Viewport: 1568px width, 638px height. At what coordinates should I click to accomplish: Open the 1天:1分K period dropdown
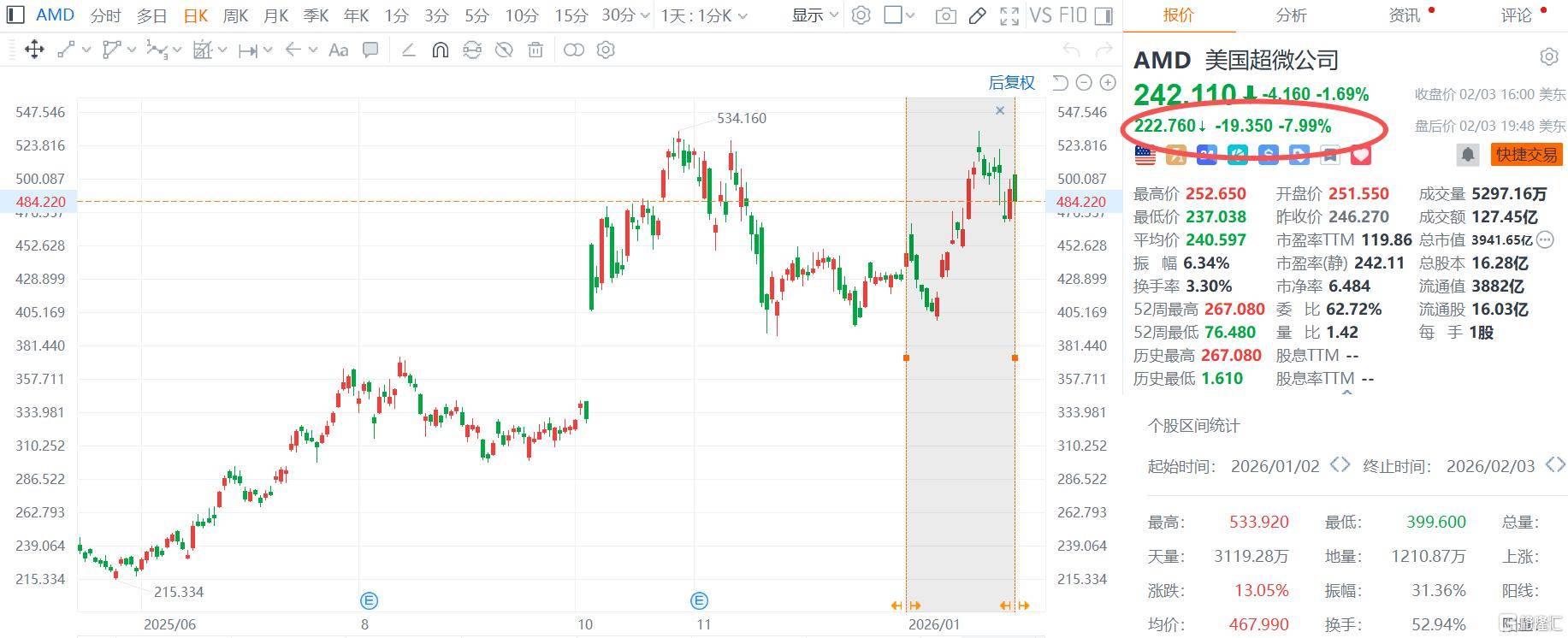[704, 16]
